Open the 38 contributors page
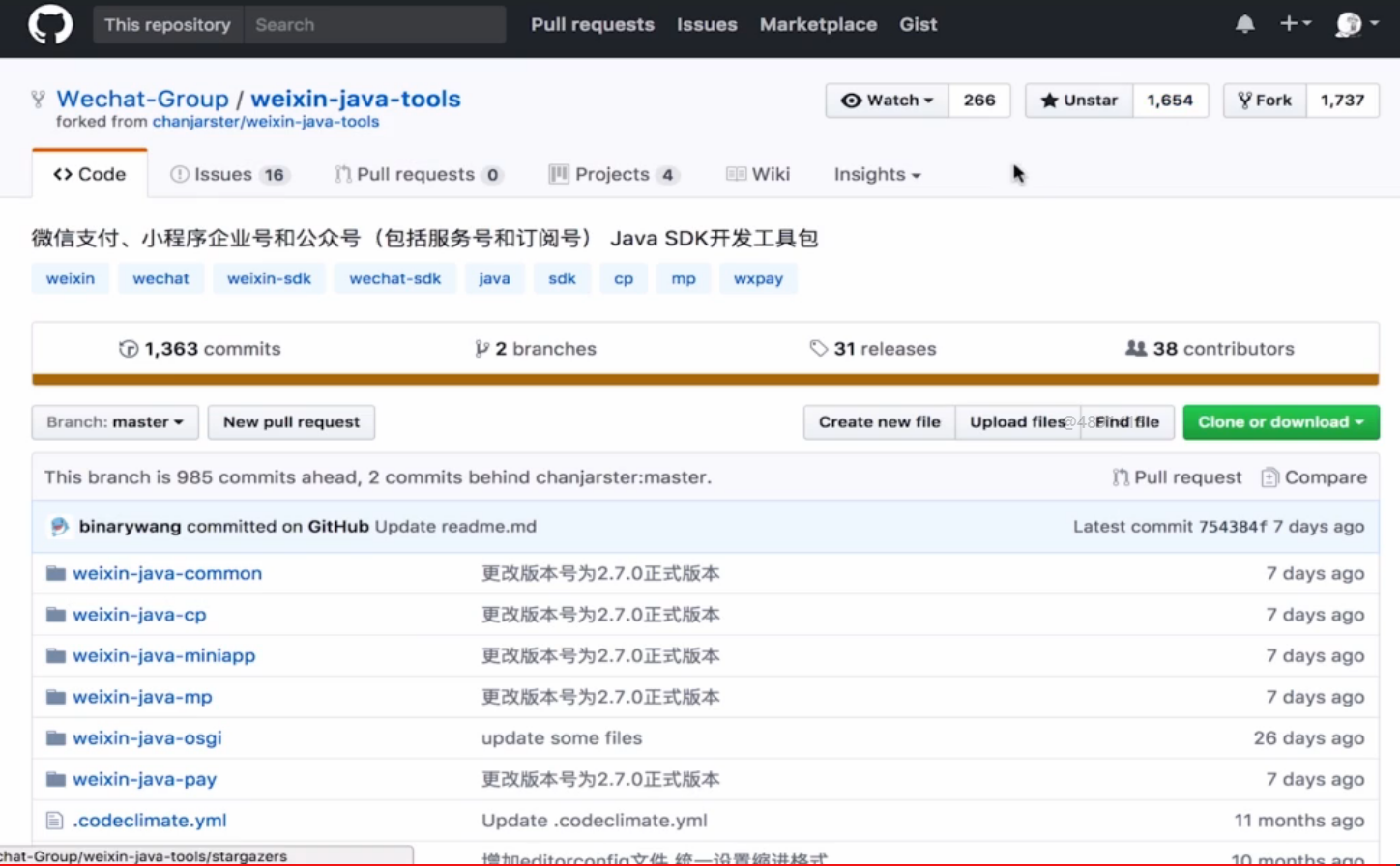 point(1210,349)
